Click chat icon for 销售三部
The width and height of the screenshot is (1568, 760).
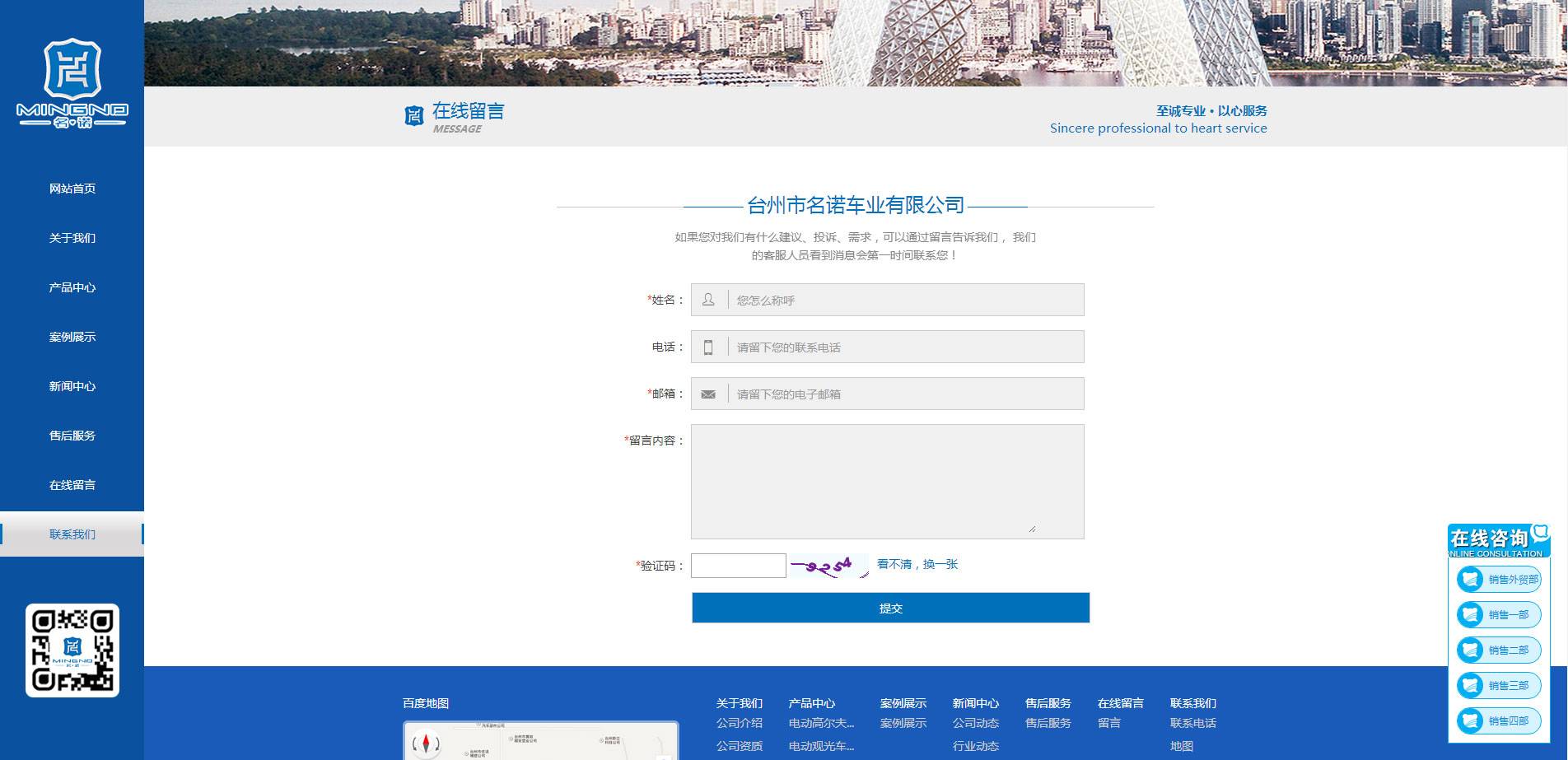click(1470, 686)
